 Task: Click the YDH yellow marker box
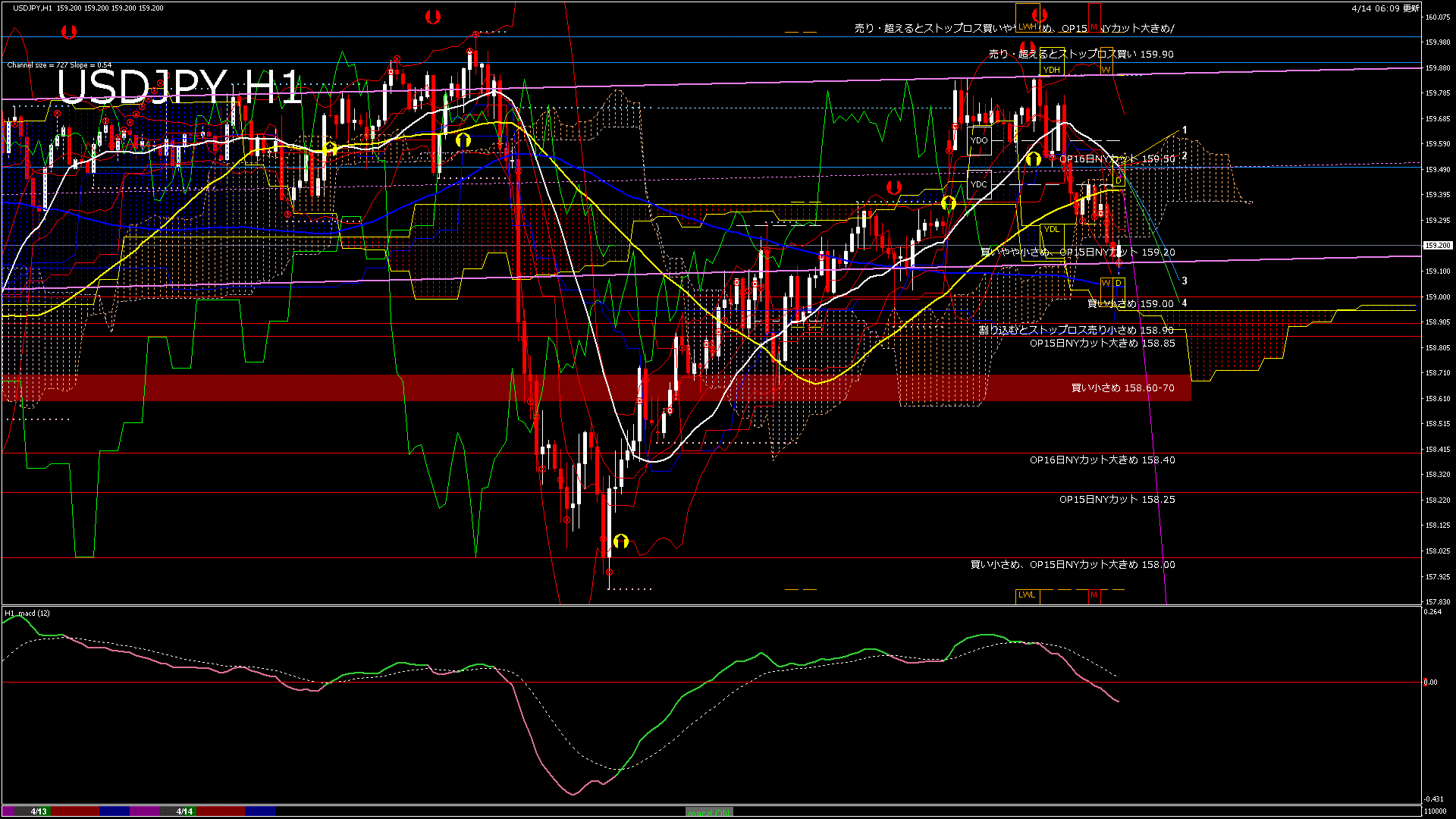(1051, 69)
